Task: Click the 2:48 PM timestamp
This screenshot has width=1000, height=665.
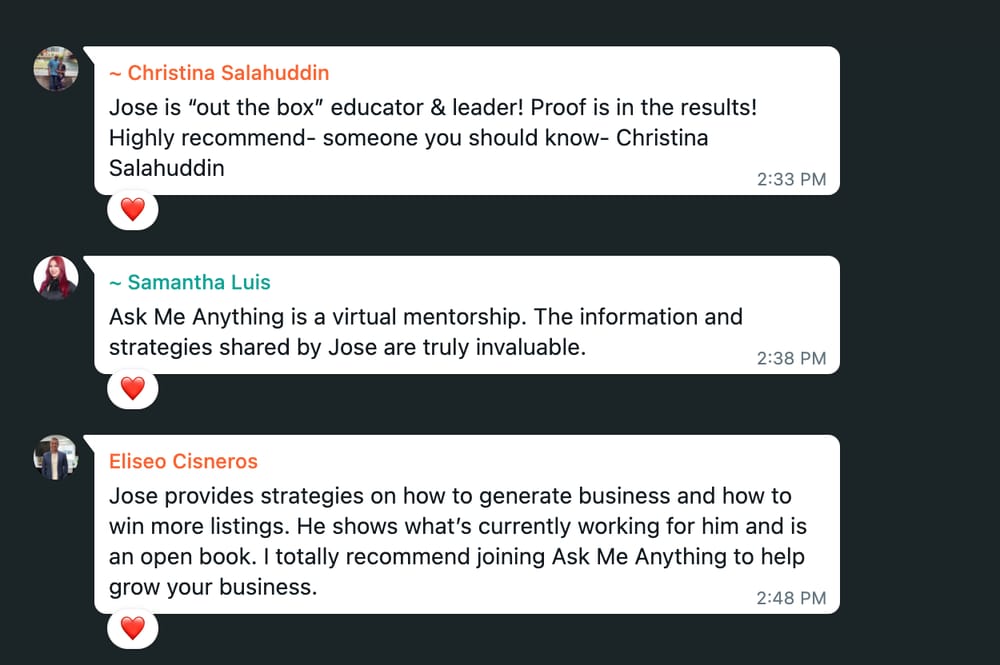Action: (791, 598)
